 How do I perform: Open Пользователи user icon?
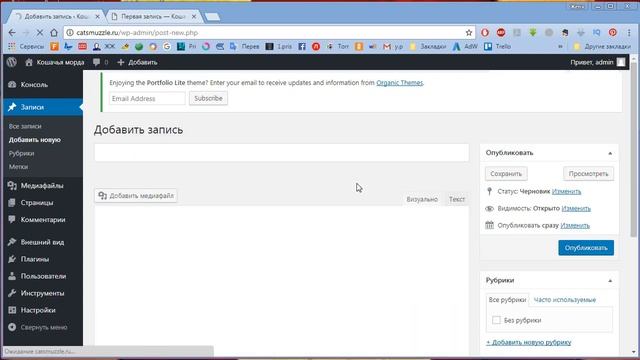pyautogui.click(x=12, y=276)
